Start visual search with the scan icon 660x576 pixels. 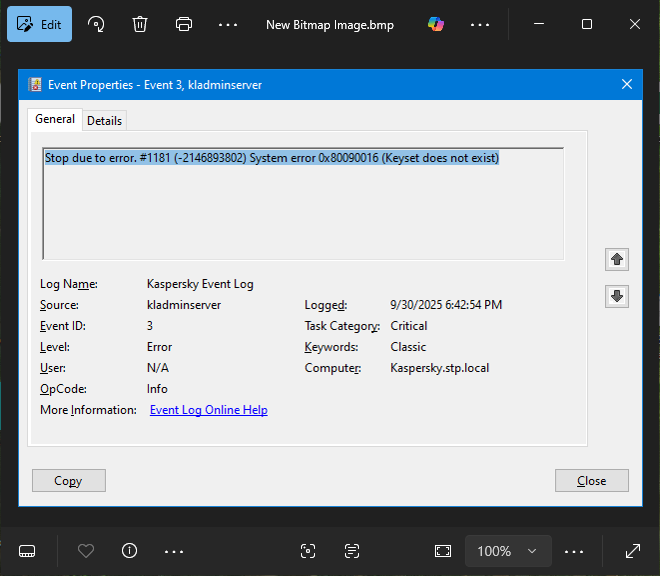tap(308, 551)
